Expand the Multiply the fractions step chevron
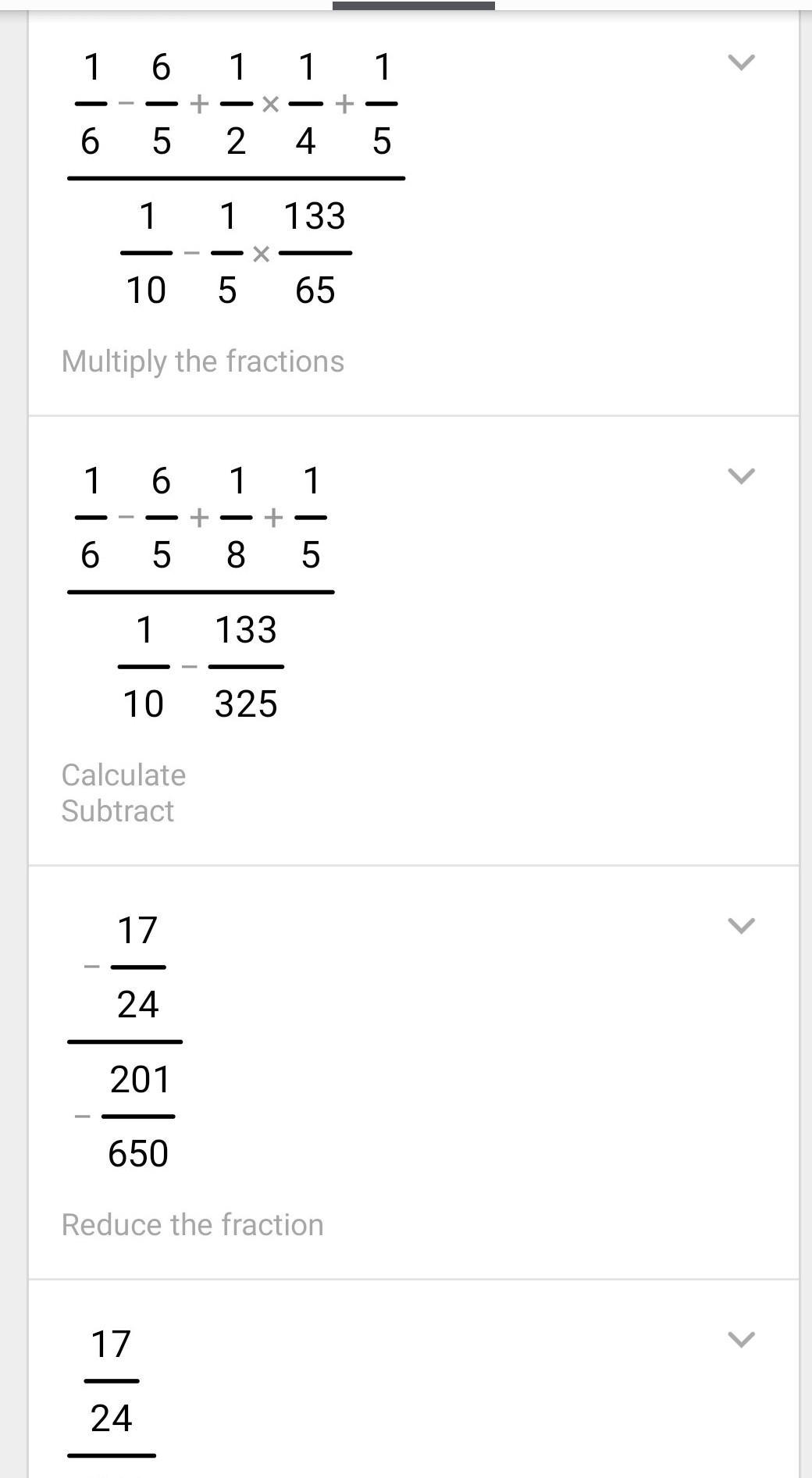This screenshot has height=1478, width=812. 741,62
